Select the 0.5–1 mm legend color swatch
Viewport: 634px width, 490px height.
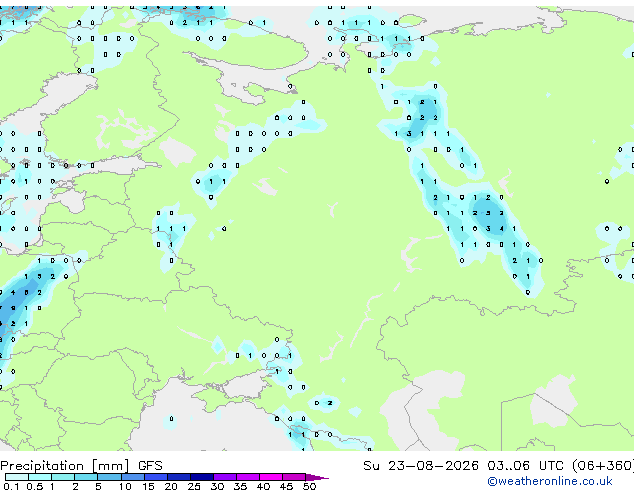(40, 477)
